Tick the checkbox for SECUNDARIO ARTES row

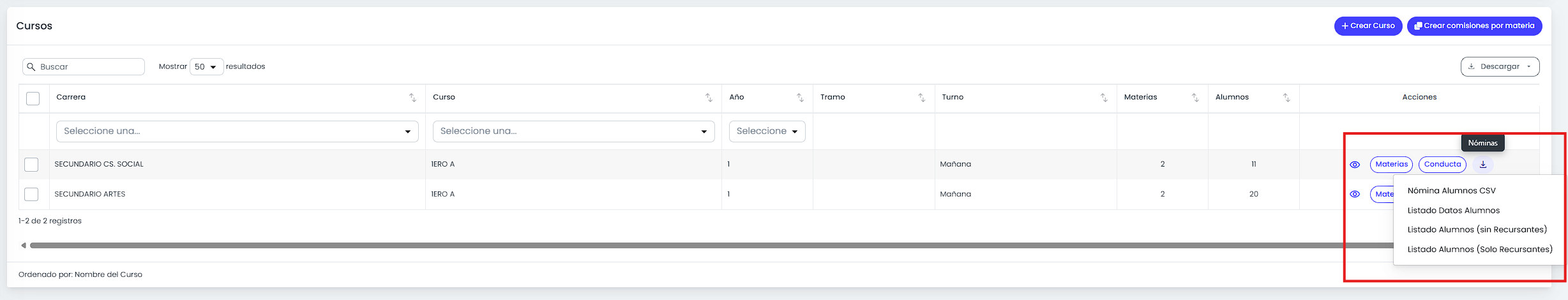coord(31,194)
